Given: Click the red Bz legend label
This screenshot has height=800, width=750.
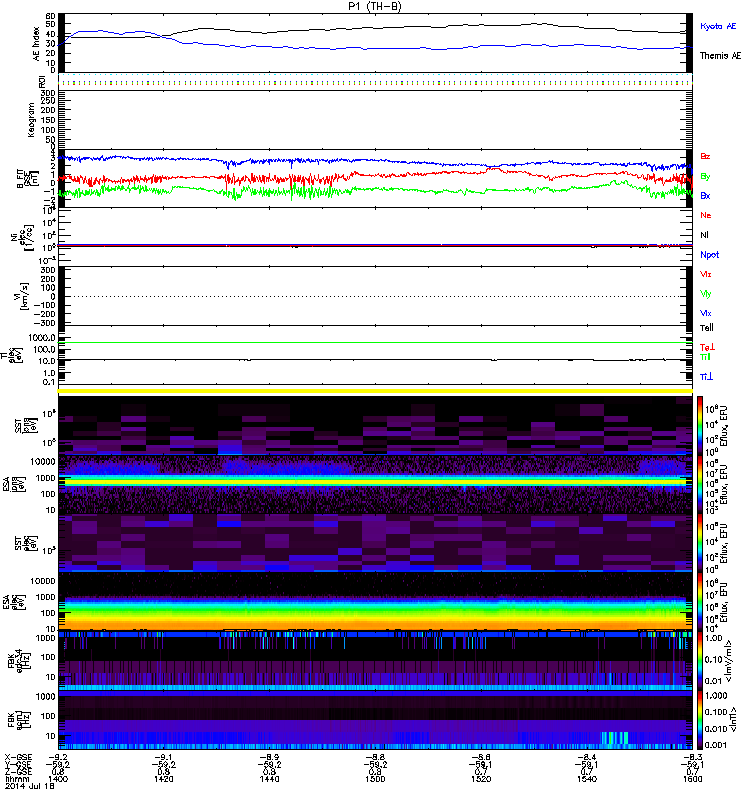Looking at the screenshot, I should tap(705, 156).
